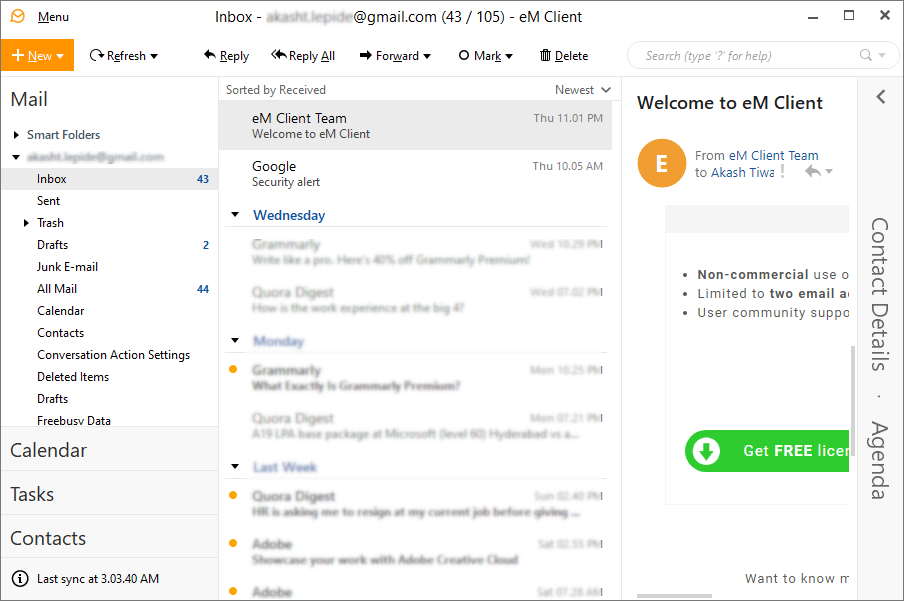Expand the Smart Folders tree

[x=16, y=135]
